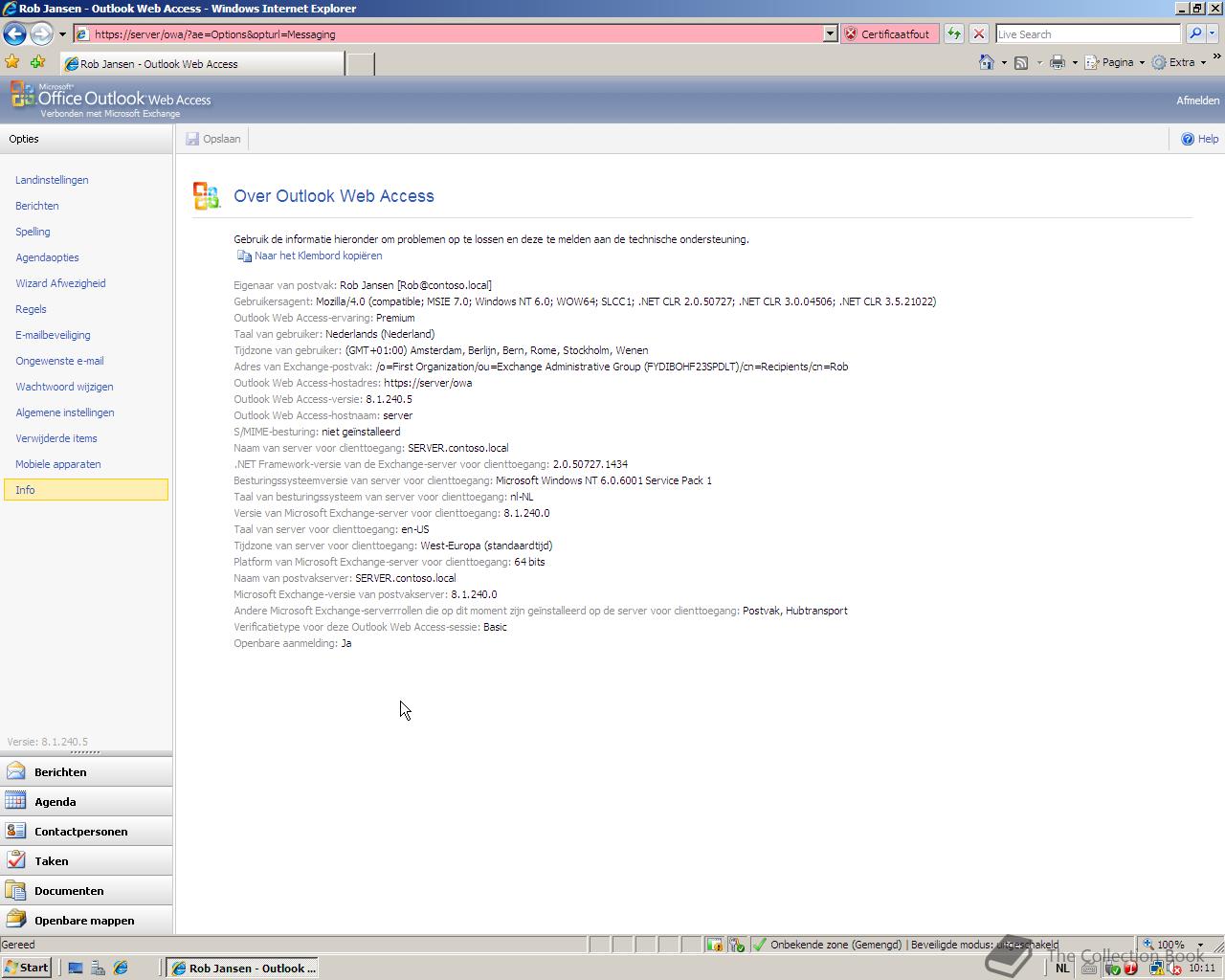
Task: Click the NL language indicator
Action: pyautogui.click(x=1062, y=968)
